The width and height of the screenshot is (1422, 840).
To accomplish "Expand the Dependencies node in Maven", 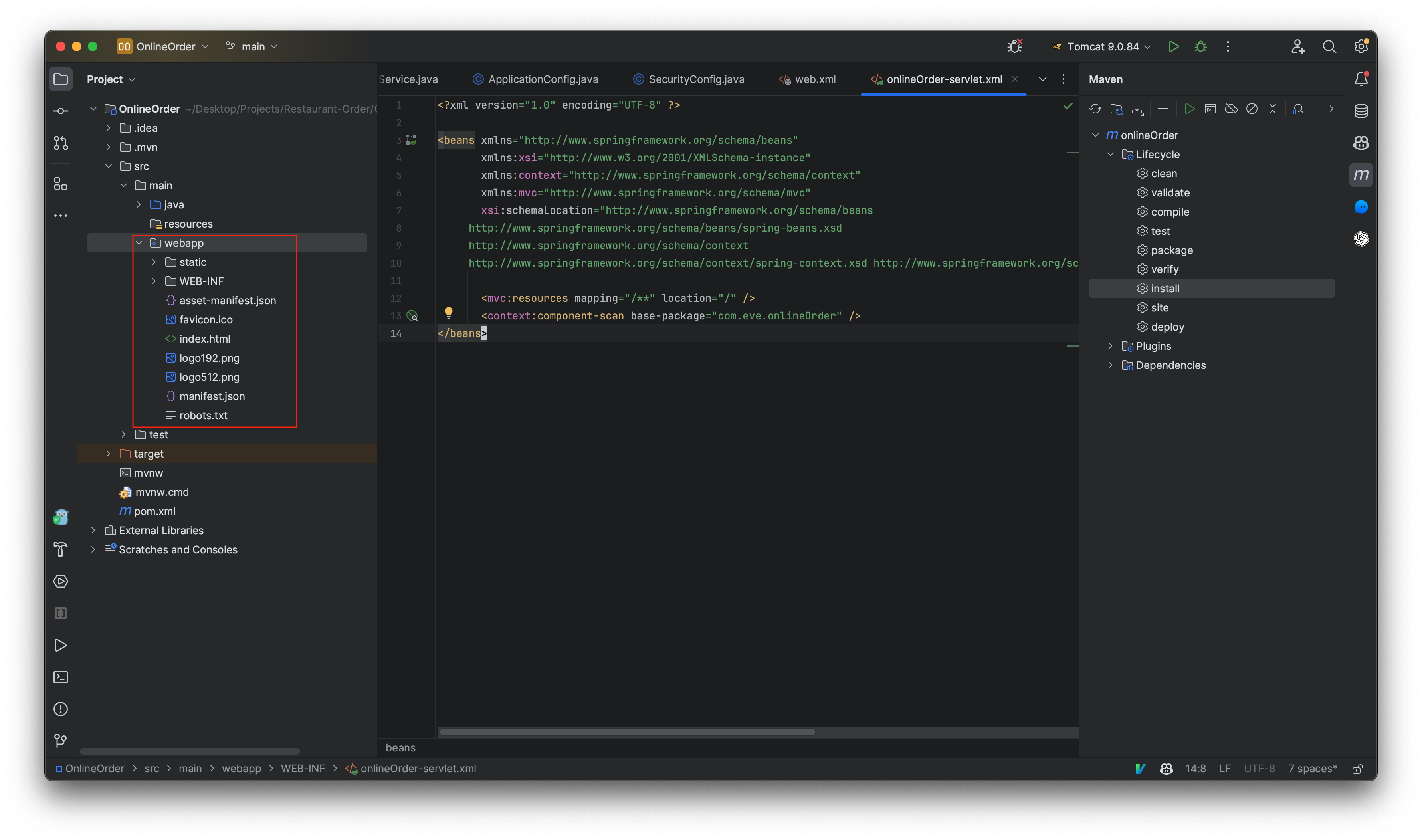I will click(x=1111, y=365).
